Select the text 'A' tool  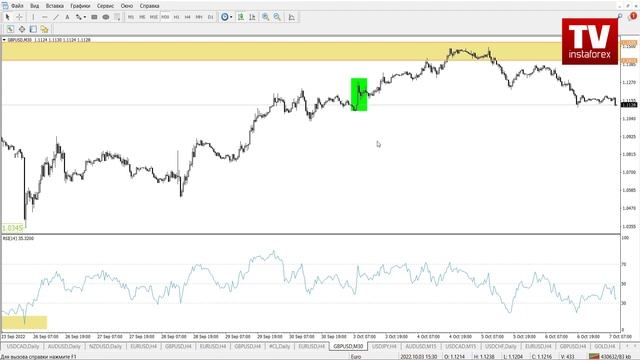click(x=67, y=17)
